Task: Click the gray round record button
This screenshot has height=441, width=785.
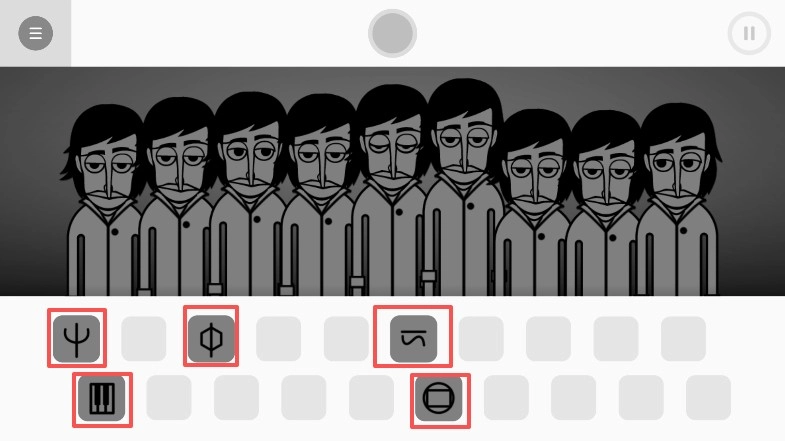Action: click(392, 33)
